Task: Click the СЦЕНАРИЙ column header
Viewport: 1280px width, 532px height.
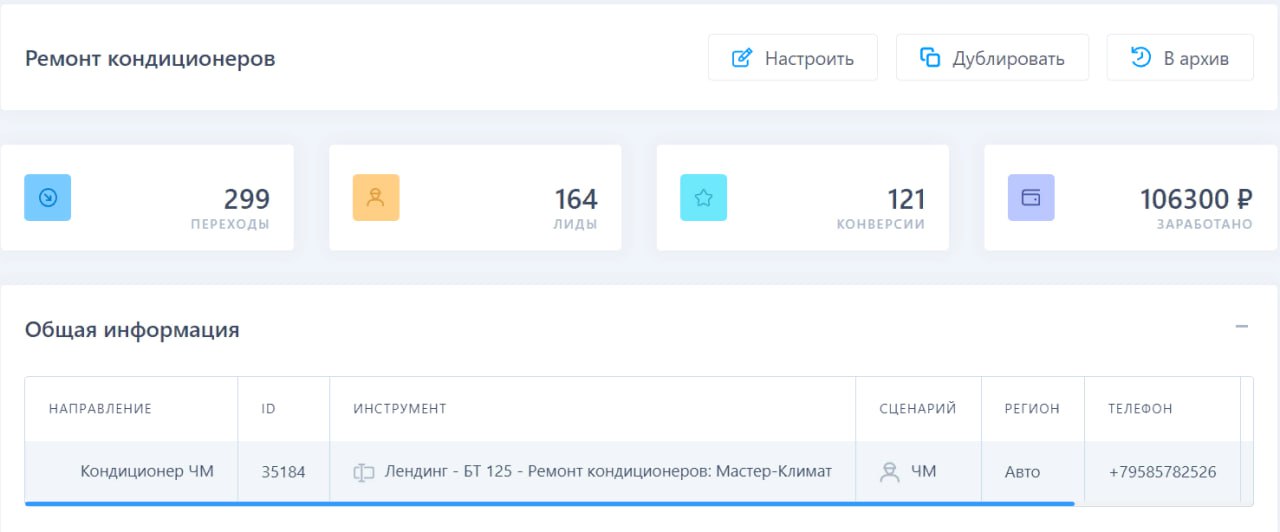Action: click(x=918, y=409)
